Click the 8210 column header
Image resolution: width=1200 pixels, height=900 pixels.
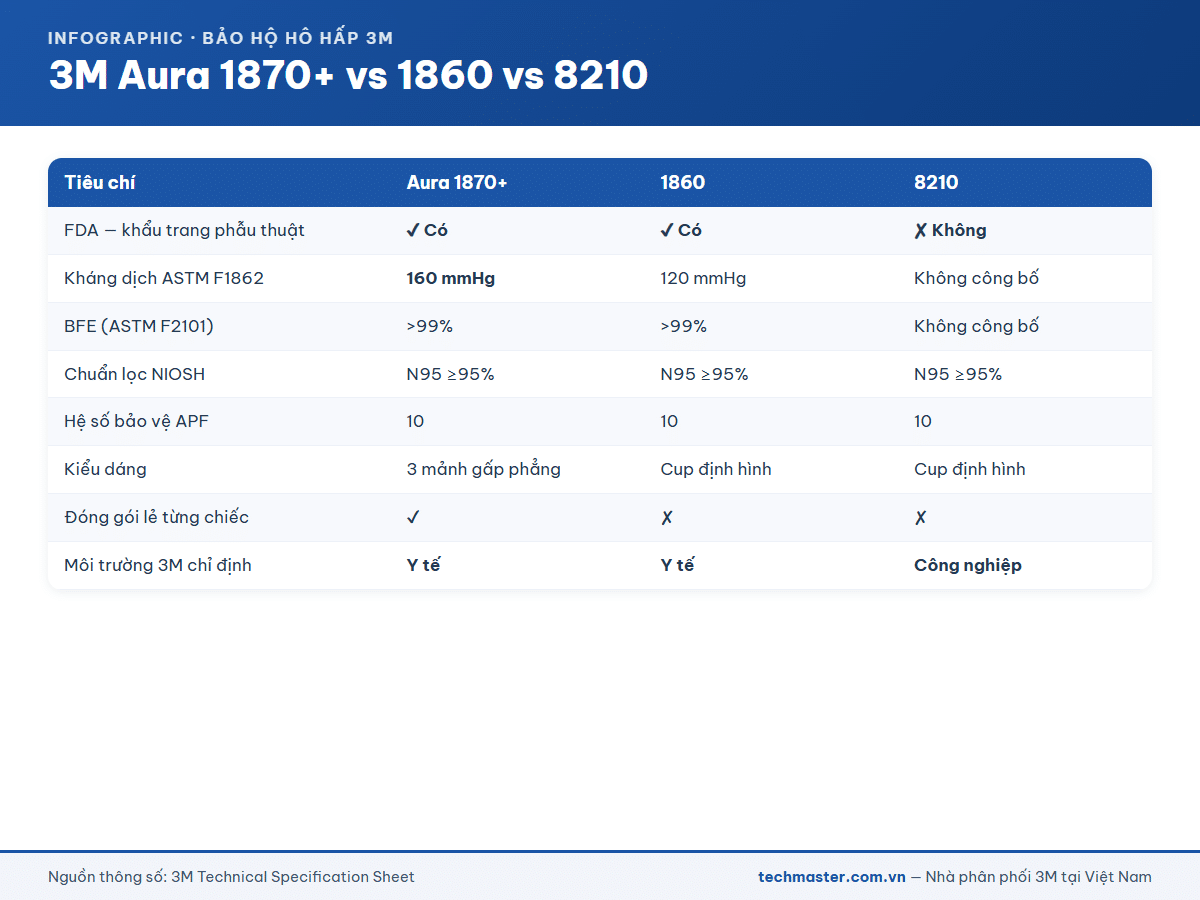coord(936,183)
